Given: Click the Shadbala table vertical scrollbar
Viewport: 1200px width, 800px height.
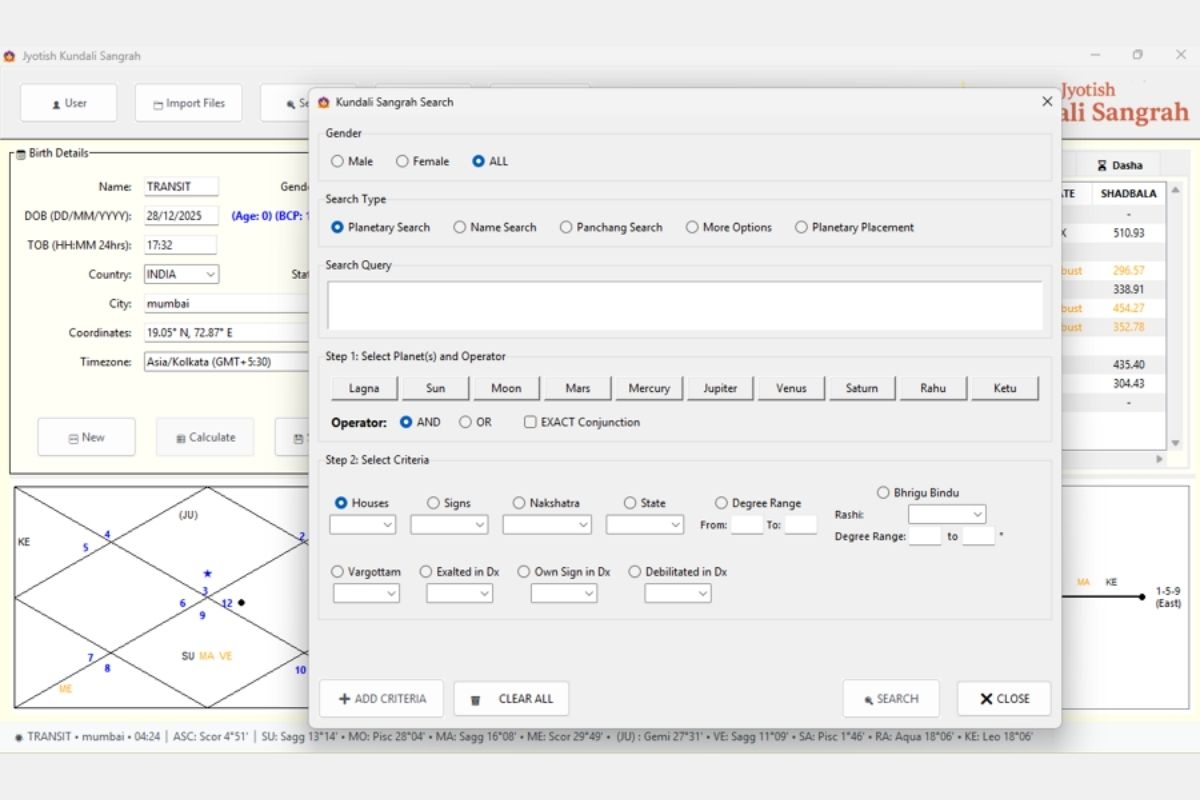Looking at the screenshot, I should click(1176, 316).
